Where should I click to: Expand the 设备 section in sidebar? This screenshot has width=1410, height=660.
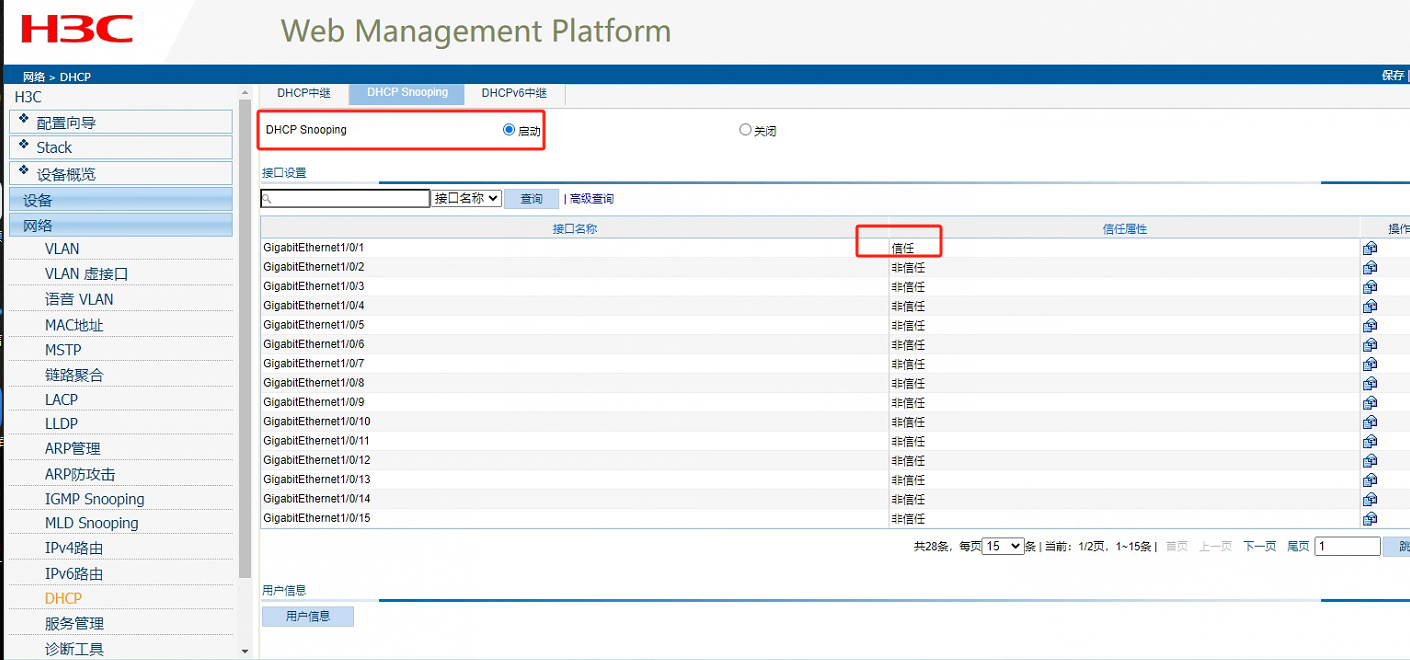pyautogui.click(x=121, y=200)
